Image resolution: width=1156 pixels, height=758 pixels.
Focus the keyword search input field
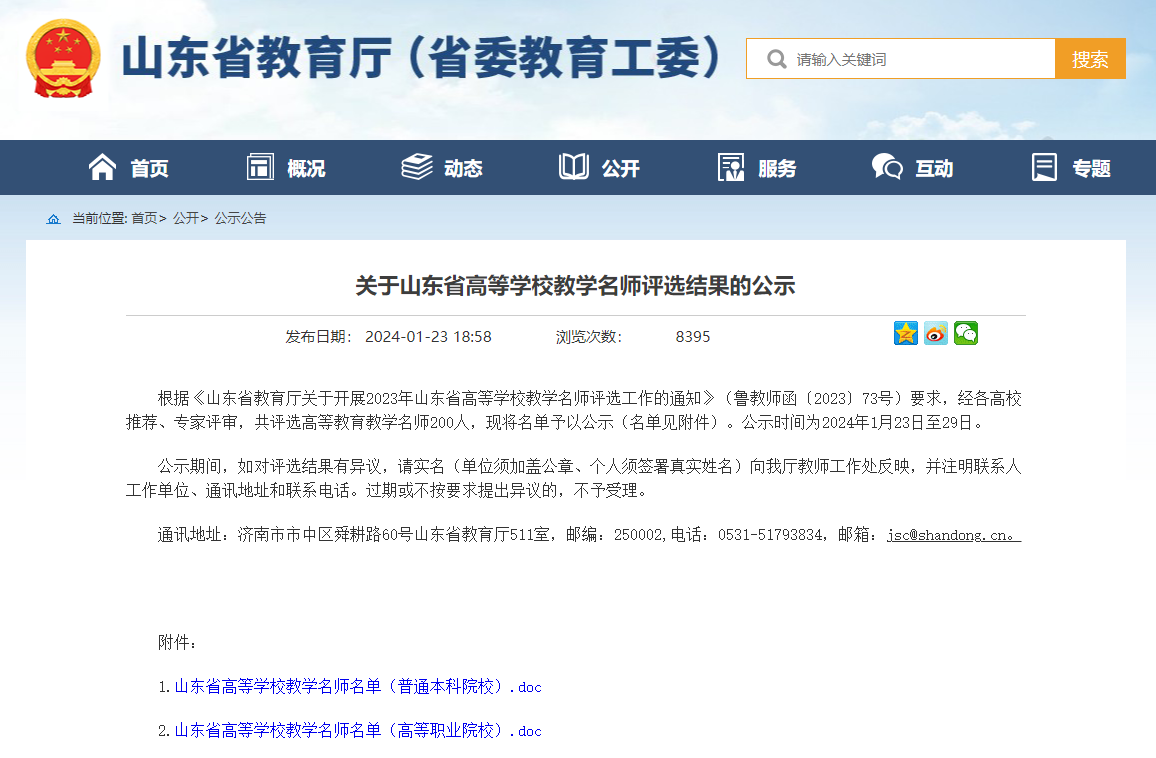[x=920, y=59]
